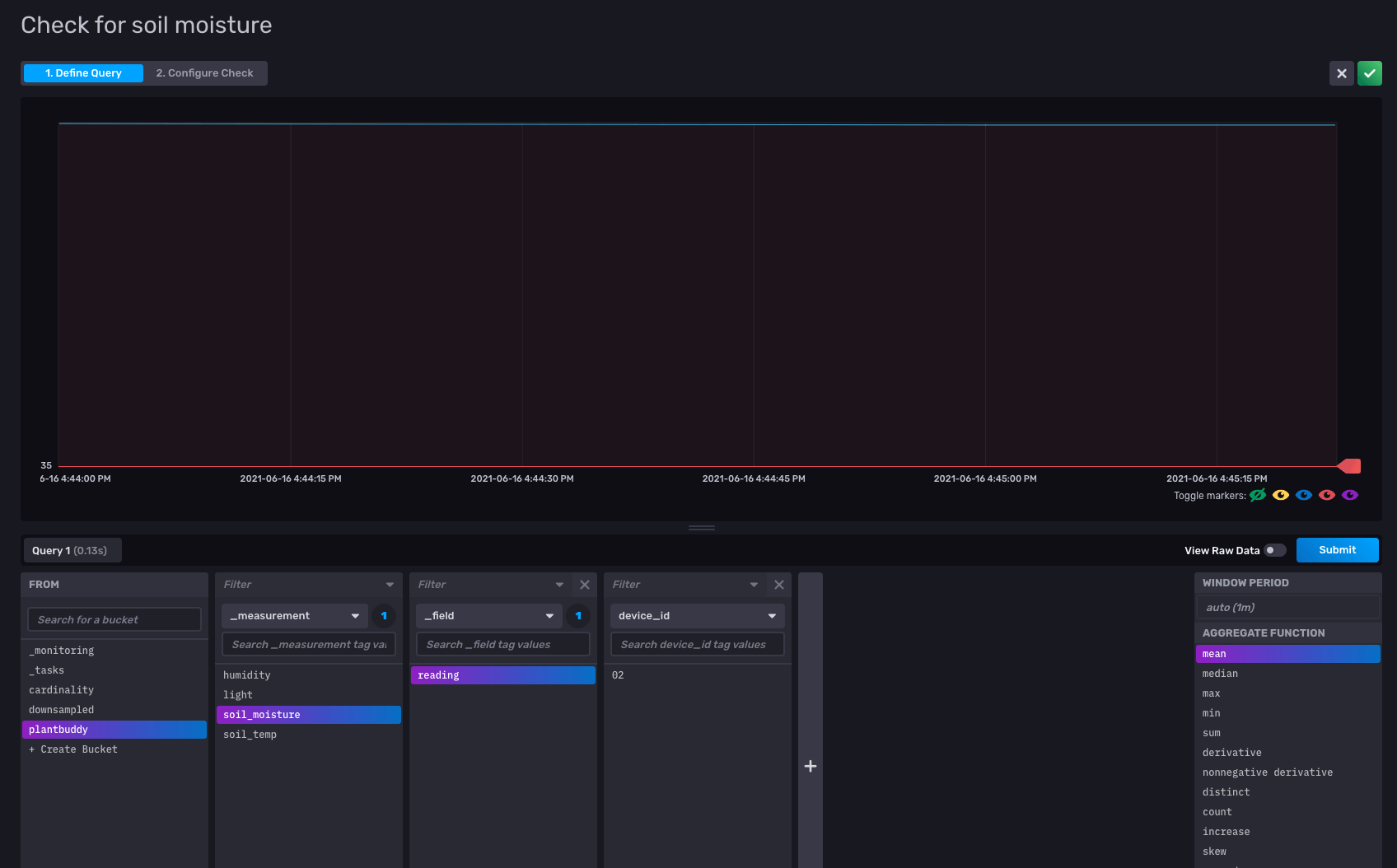1397x868 pixels.
Task: Click the X cancel icon at top right
Action: click(1341, 73)
